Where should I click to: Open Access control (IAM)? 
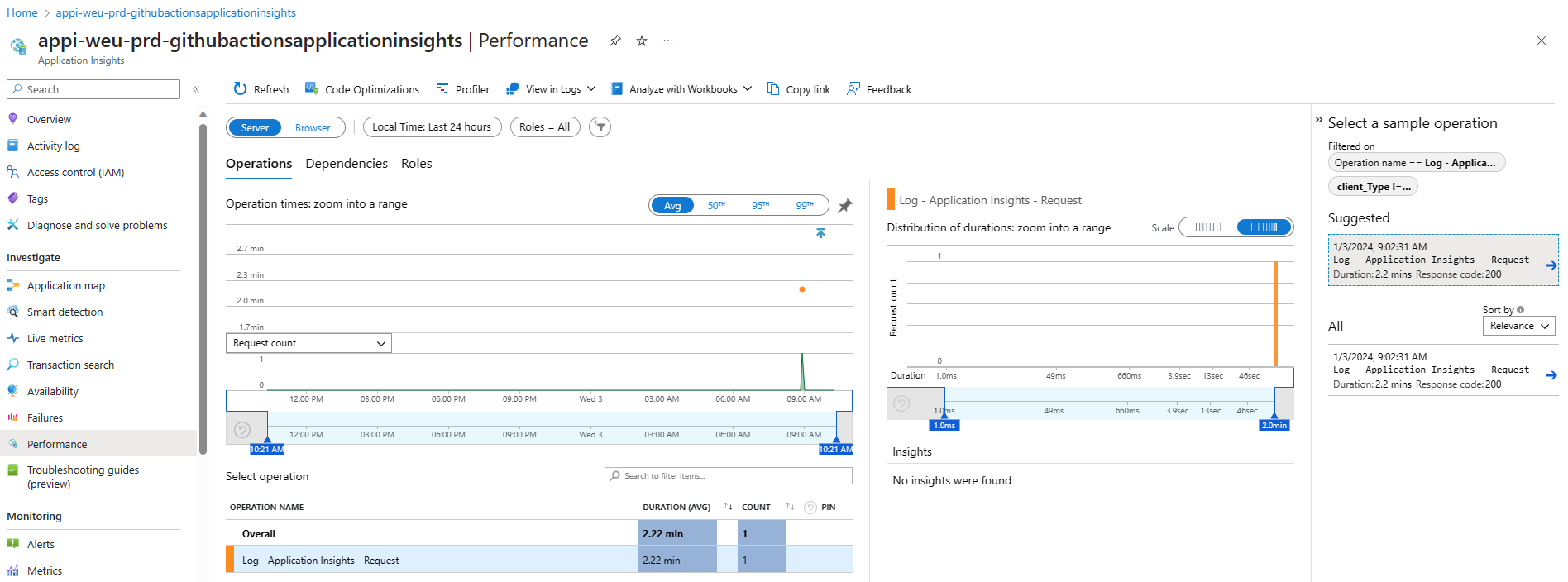[75, 172]
